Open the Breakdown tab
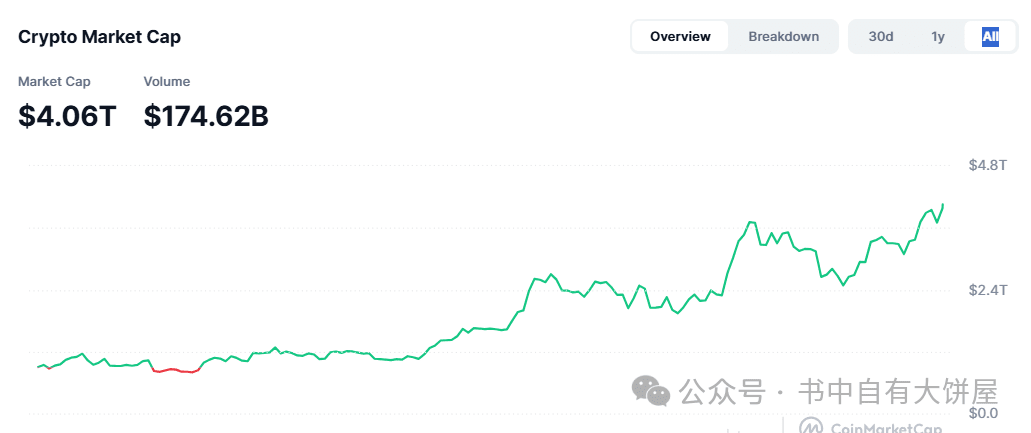1031x433 pixels. point(784,36)
